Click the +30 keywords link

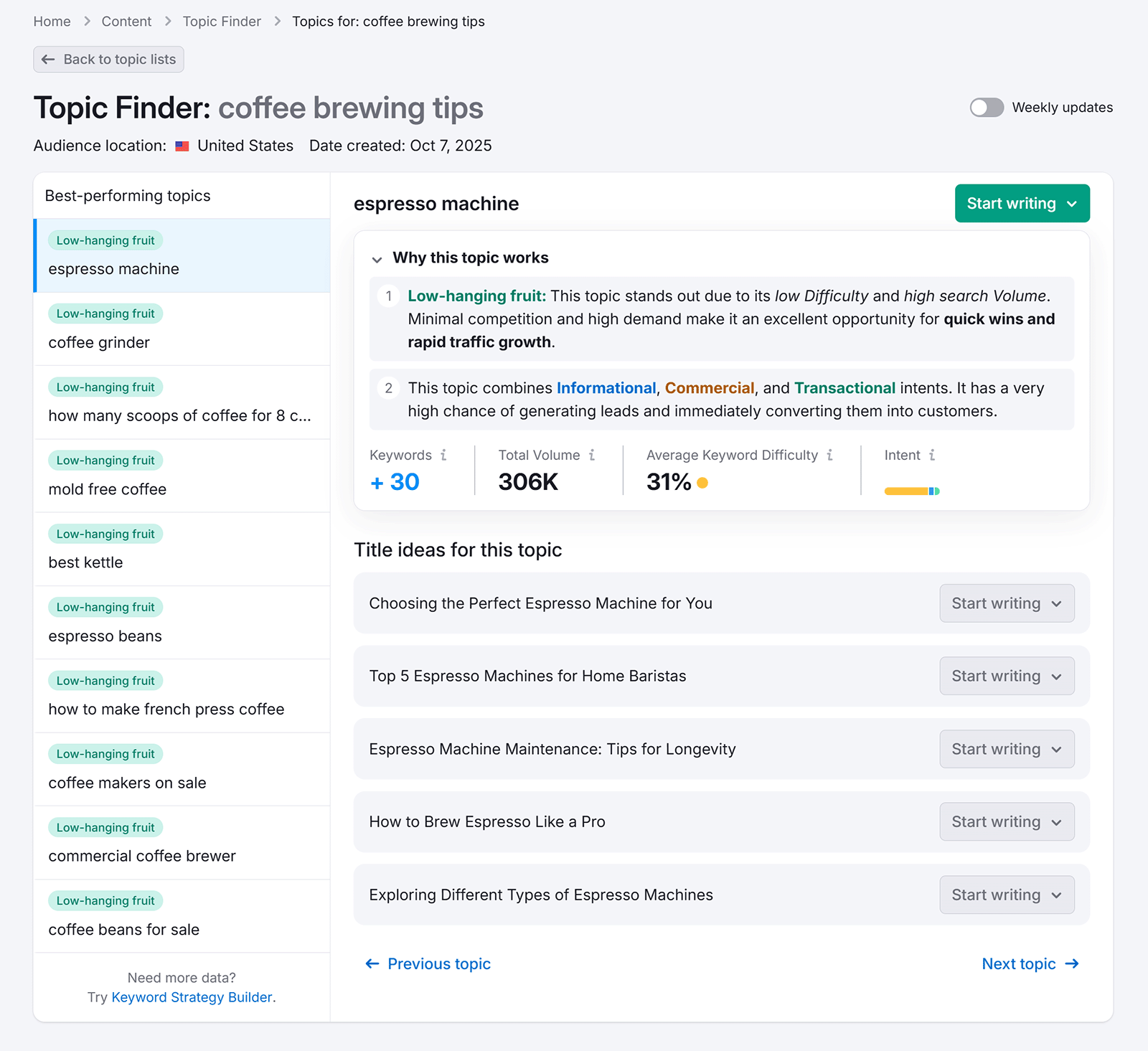pyautogui.click(x=394, y=481)
